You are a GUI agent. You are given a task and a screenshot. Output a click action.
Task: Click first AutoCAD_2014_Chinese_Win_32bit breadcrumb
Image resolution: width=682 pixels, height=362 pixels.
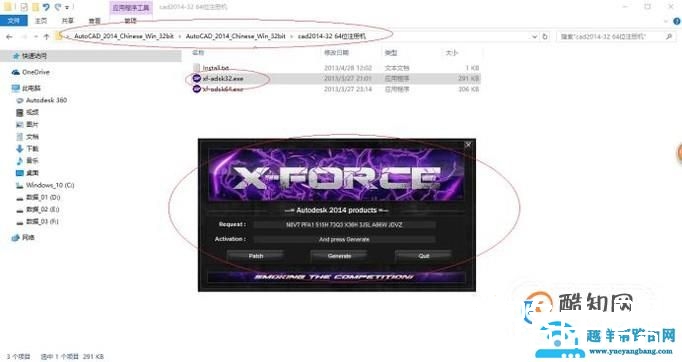click(x=124, y=37)
